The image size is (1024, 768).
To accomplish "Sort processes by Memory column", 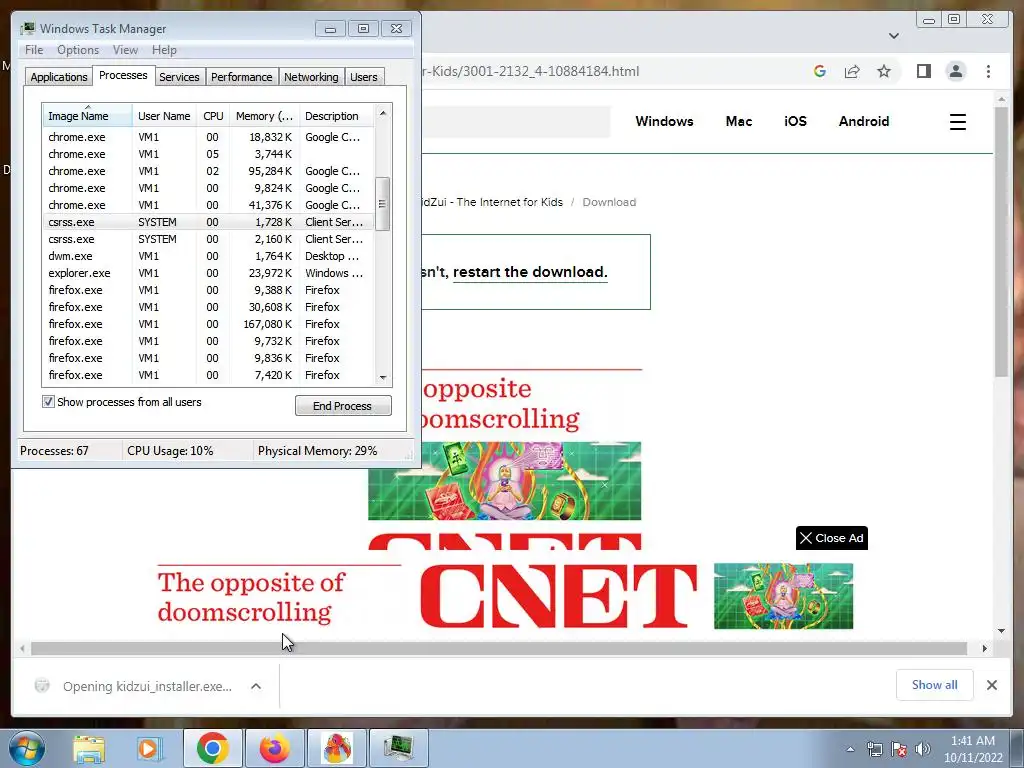I will pyautogui.click(x=264, y=116).
